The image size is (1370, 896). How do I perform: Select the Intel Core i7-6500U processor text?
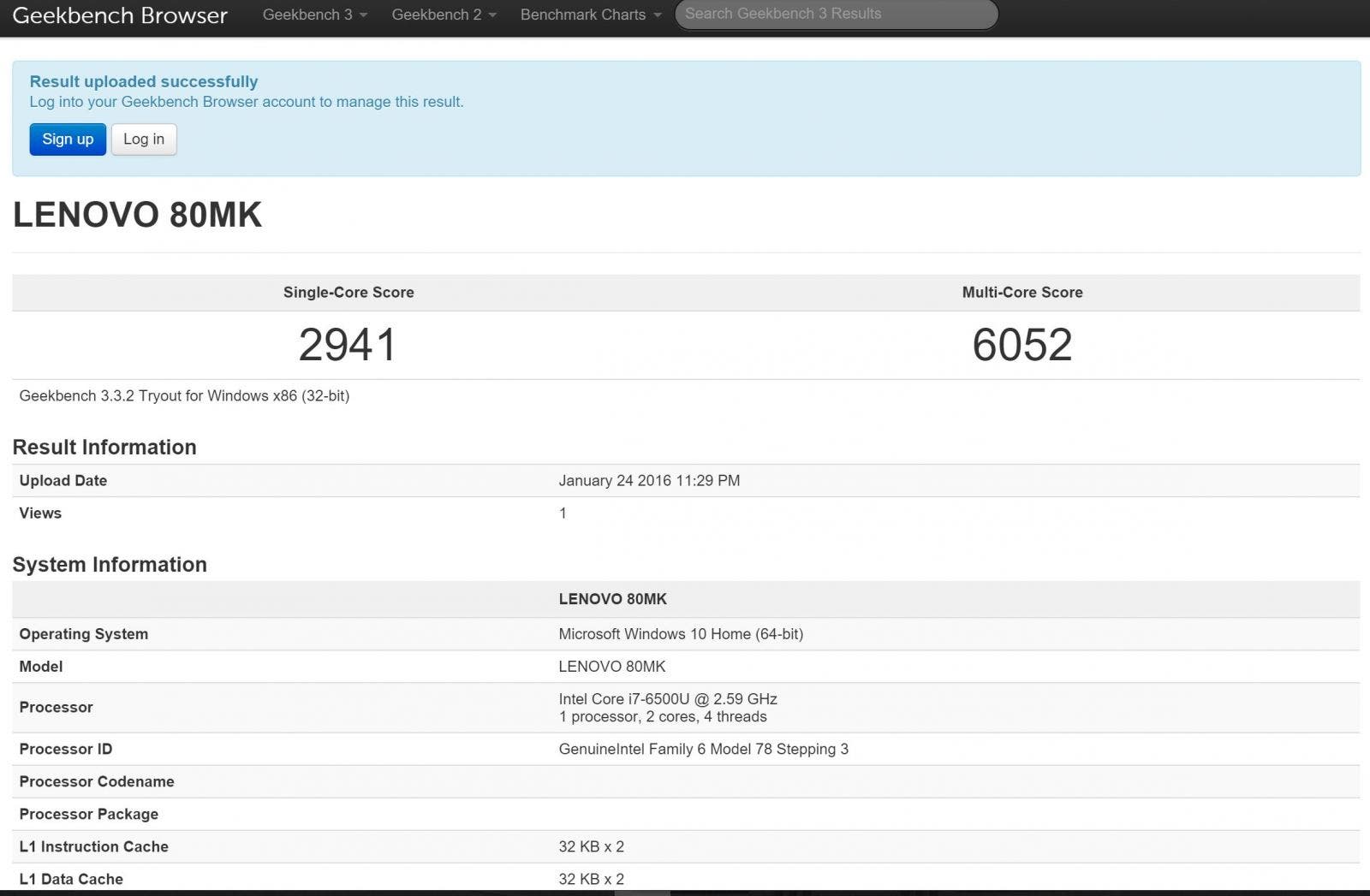pos(668,698)
